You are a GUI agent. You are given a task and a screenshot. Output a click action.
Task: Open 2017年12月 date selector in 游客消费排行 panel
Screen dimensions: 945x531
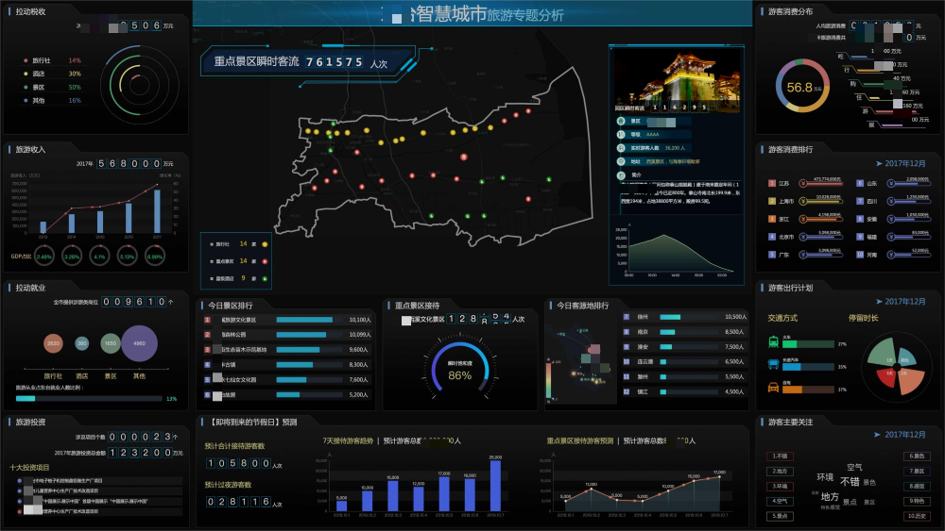(x=900, y=163)
